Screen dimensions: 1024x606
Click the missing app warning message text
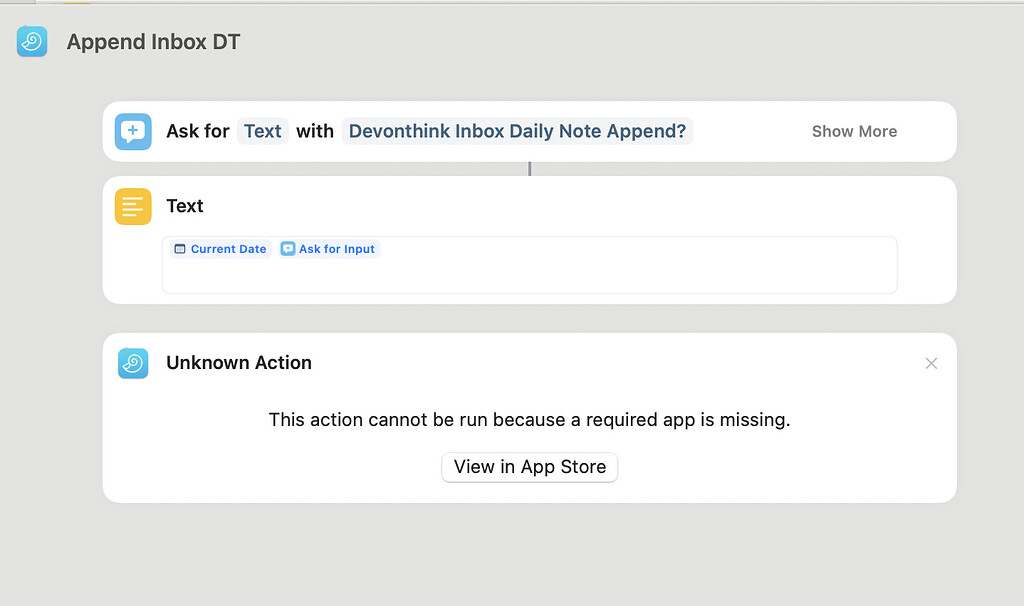(x=529, y=420)
